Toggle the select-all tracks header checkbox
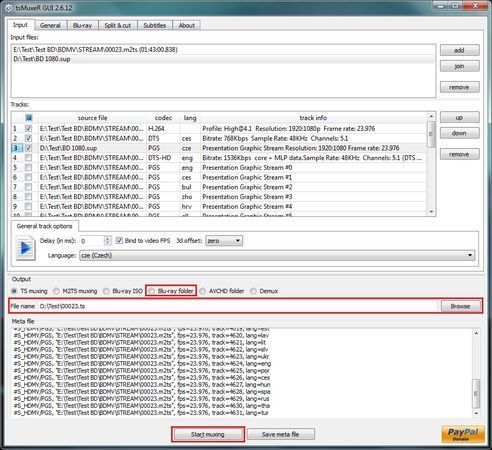 pos(29,117)
